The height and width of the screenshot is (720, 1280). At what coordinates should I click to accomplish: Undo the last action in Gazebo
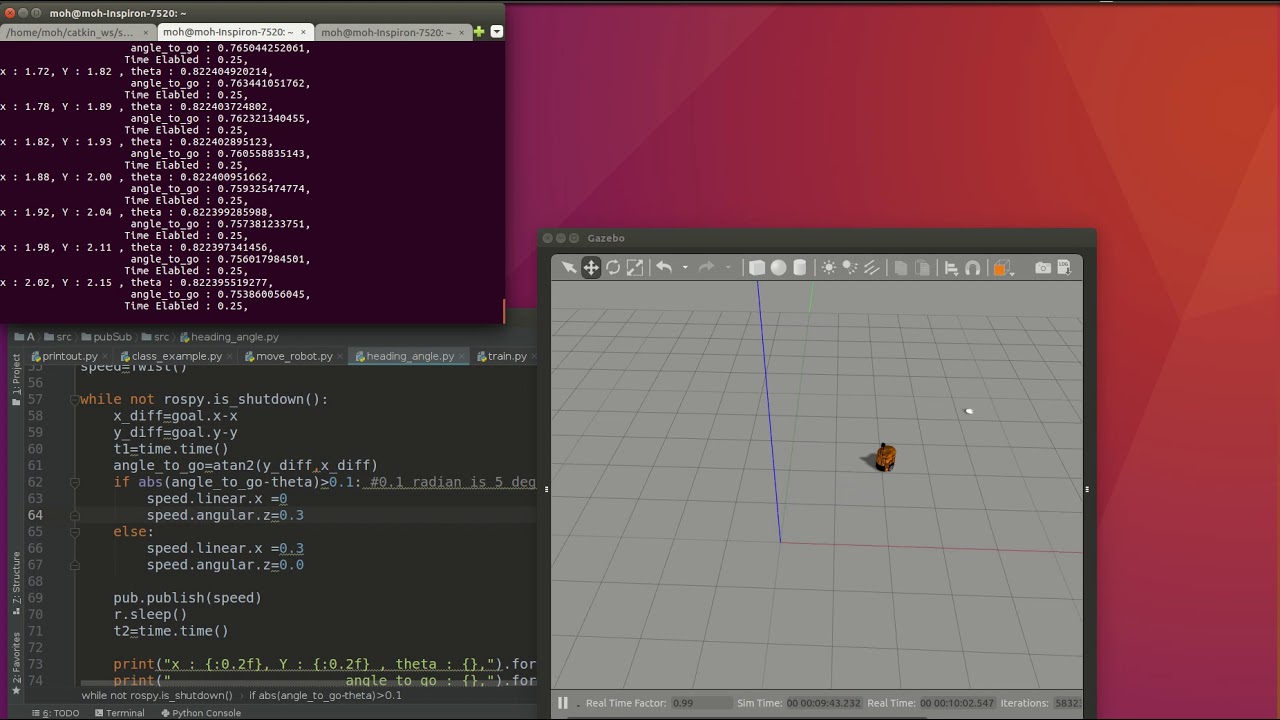coord(664,267)
